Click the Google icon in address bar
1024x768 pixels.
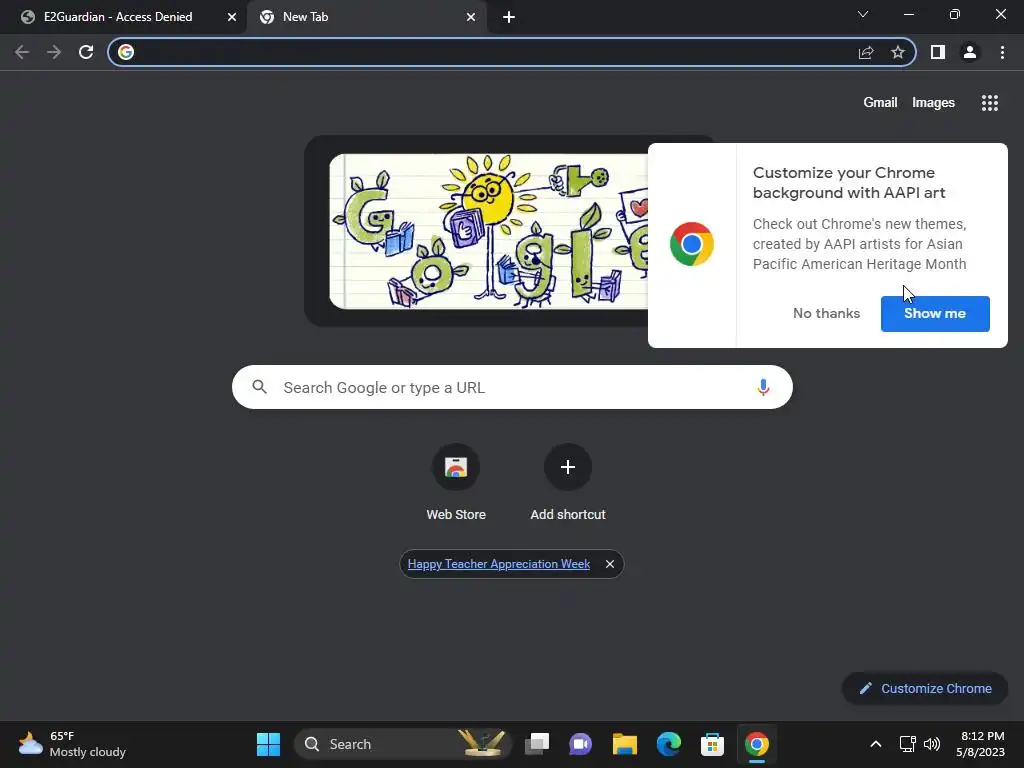(126, 52)
